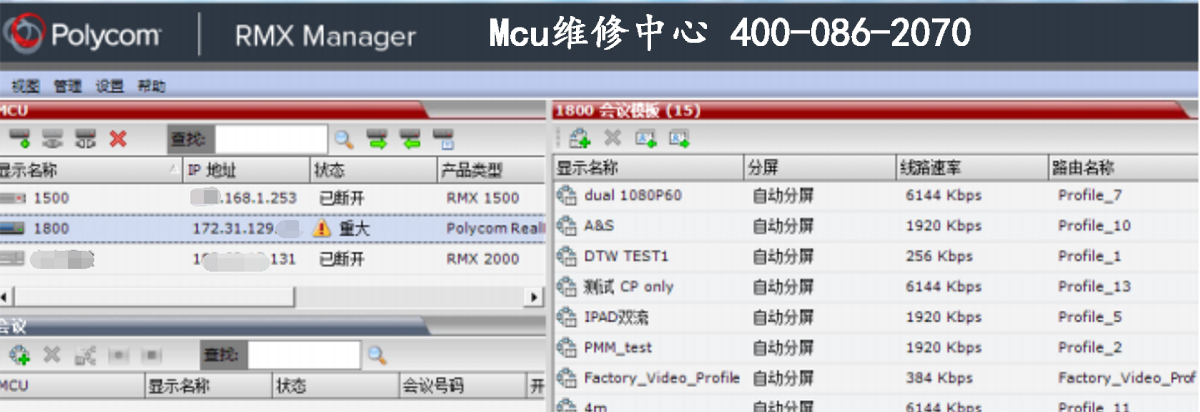Viewport: 1200px width, 412px height.
Task: Open the 设置 menu
Action: pyautogui.click(x=110, y=87)
